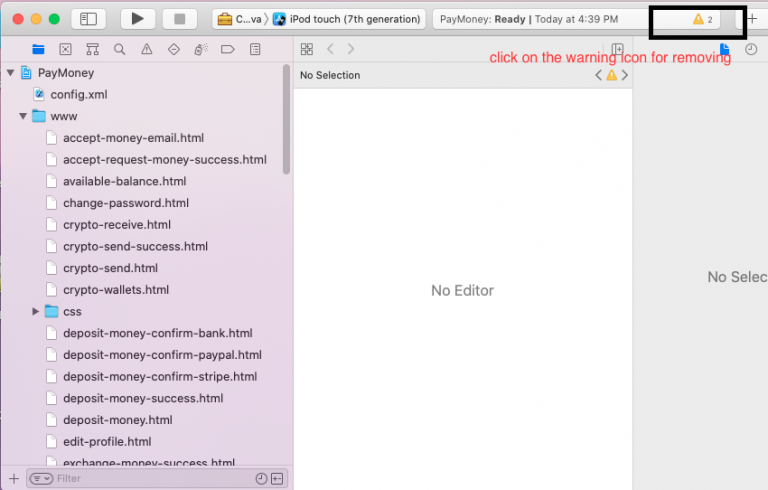Open the related items grid menu
768x490 pixels.
point(307,49)
